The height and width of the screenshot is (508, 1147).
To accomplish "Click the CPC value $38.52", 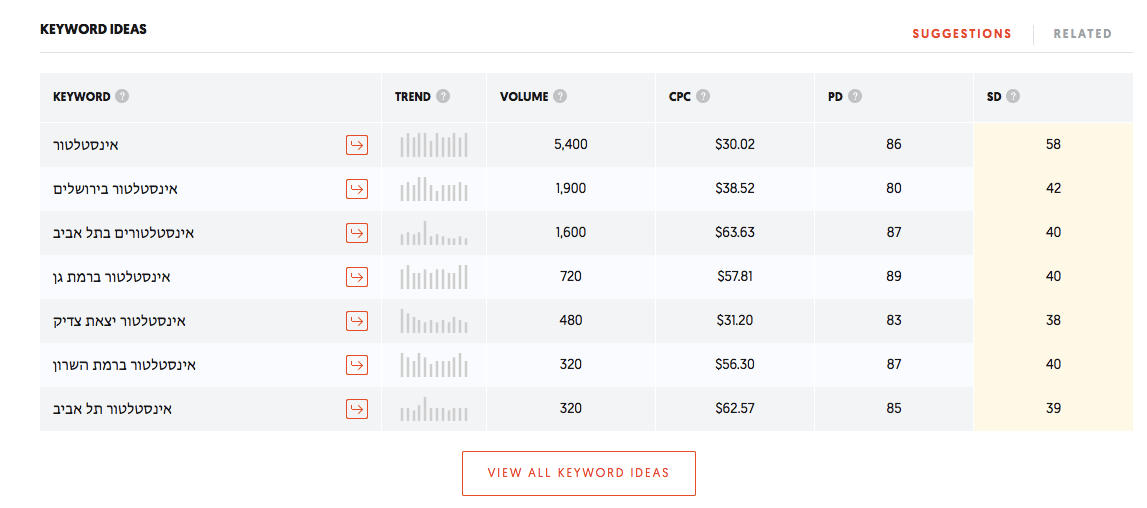I will point(735,189).
